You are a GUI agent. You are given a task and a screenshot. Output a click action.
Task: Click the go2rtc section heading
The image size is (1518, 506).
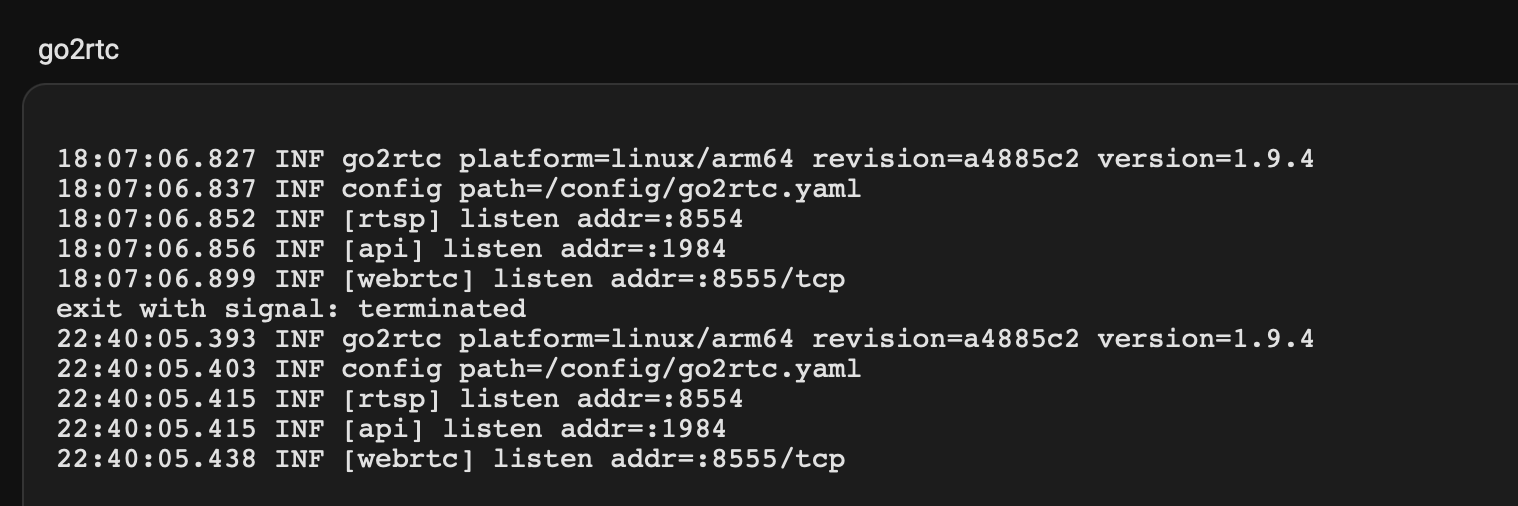[x=78, y=50]
